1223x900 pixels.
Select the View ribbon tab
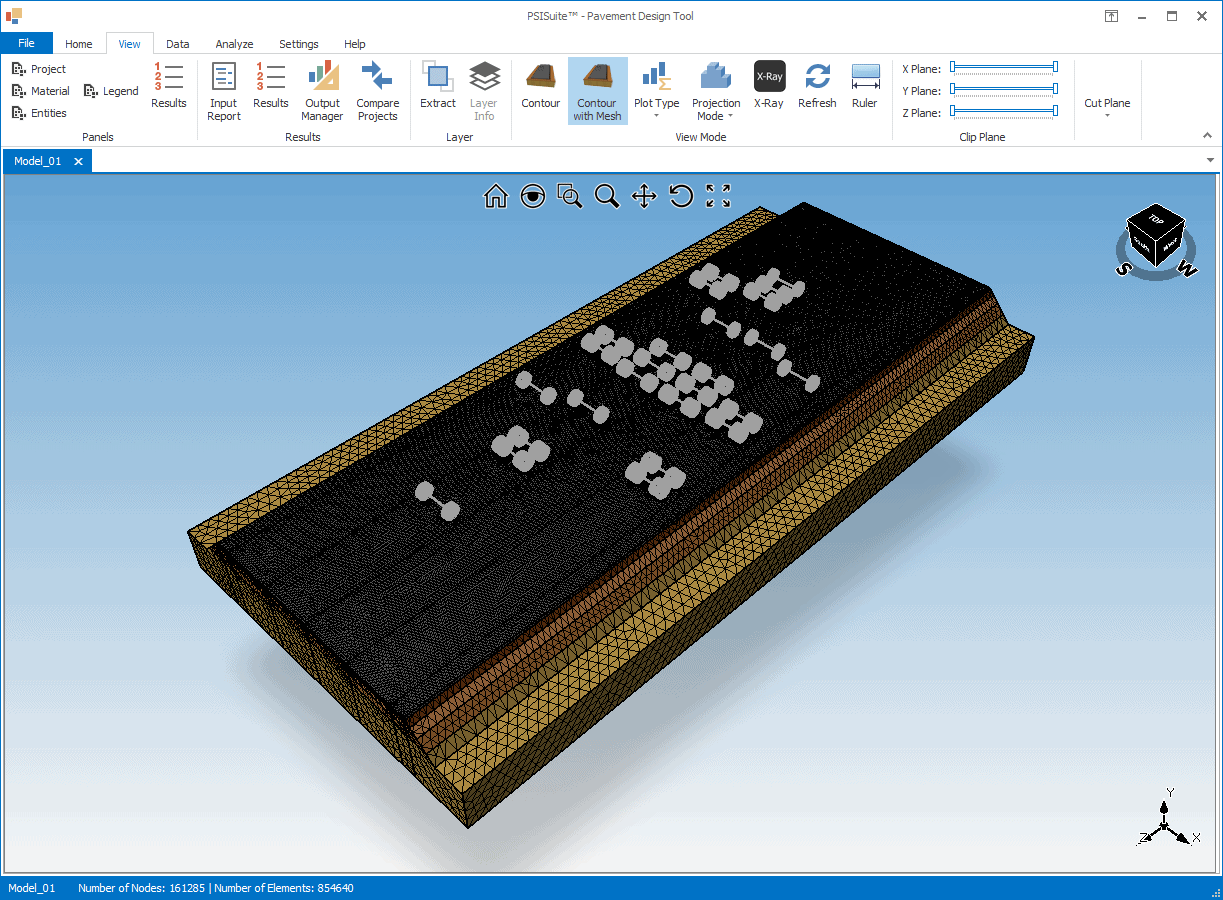pos(130,44)
